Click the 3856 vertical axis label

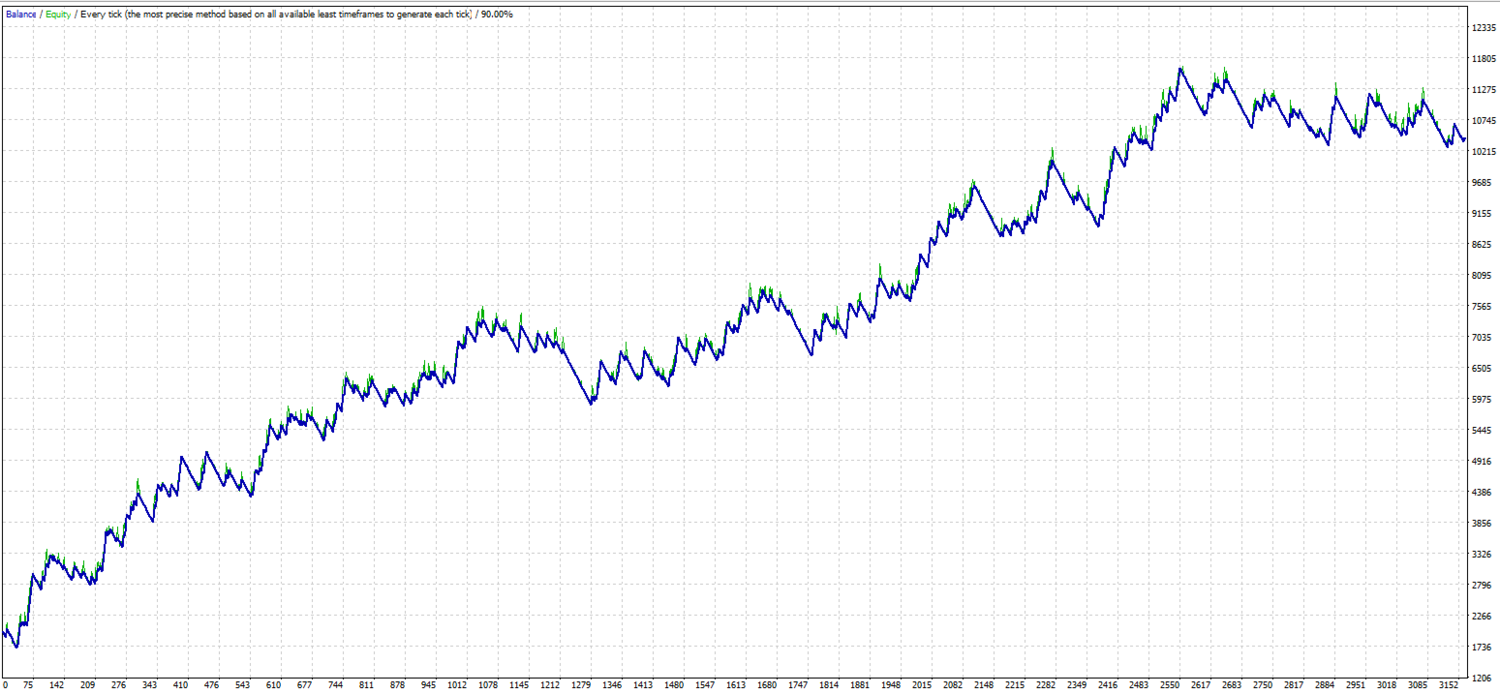coord(1484,523)
